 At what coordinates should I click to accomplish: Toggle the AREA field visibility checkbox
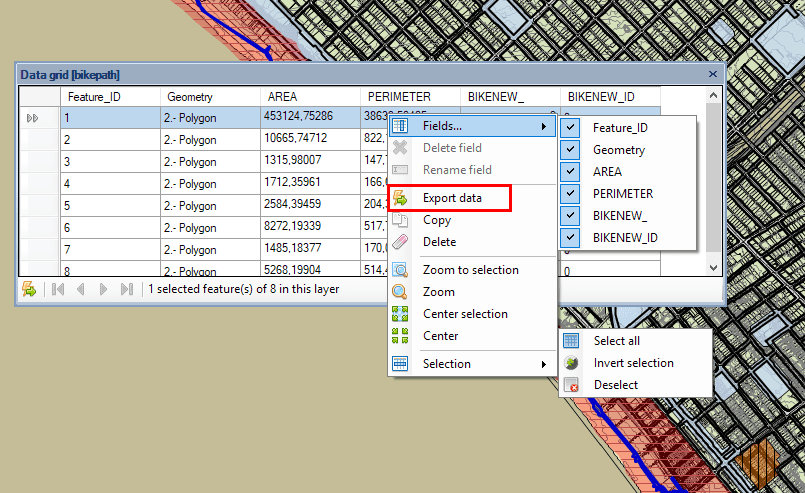coord(571,172)
